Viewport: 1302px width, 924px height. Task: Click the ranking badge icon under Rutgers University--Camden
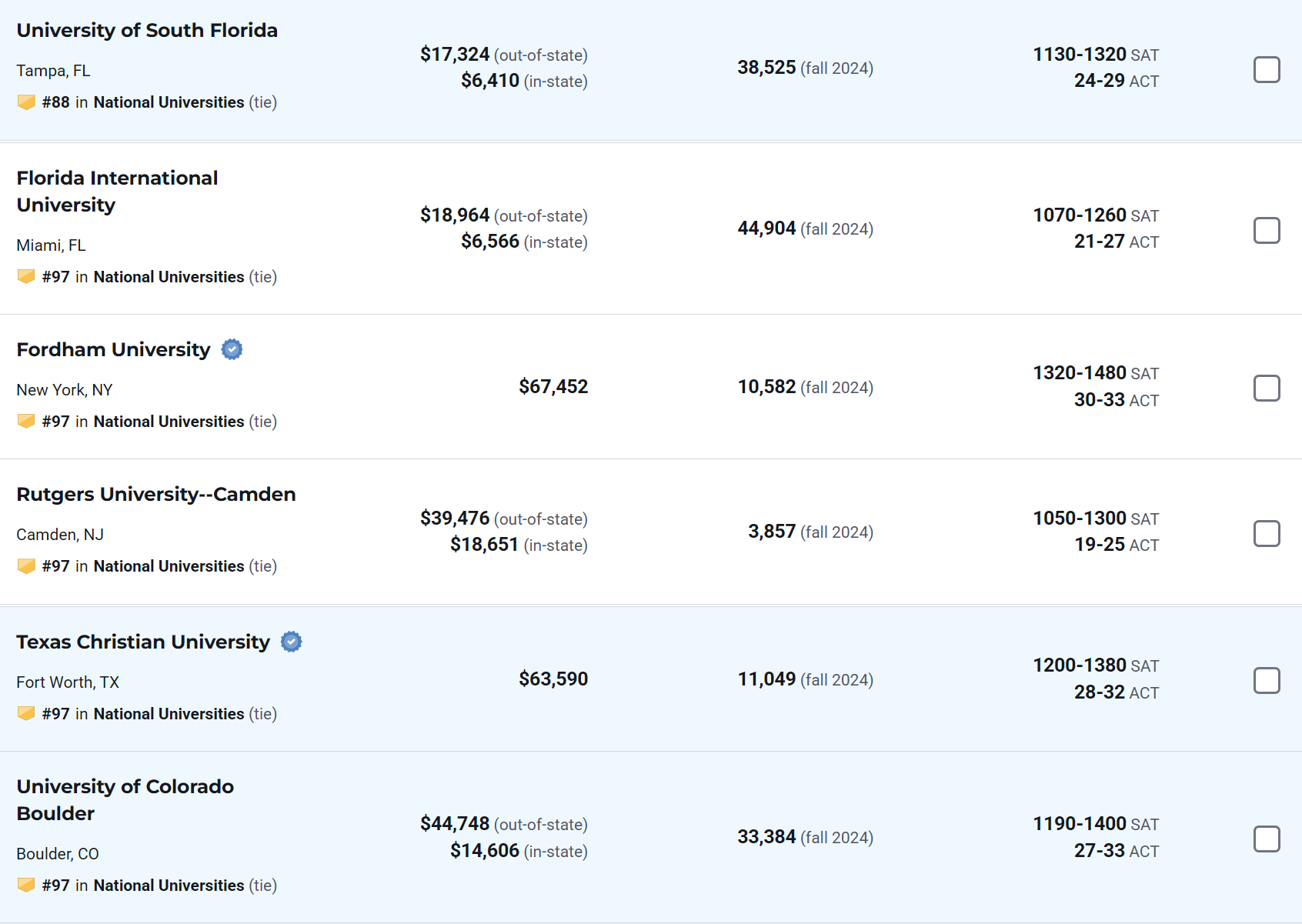coord(26,566)
